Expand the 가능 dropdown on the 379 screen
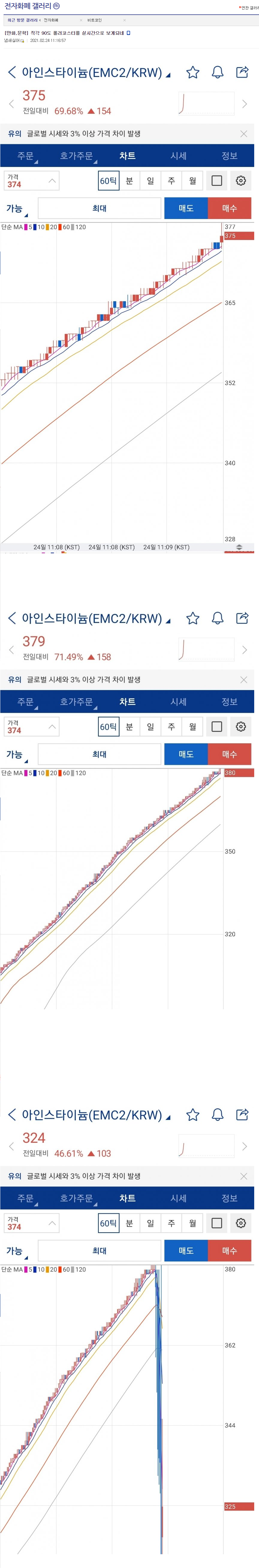This screenshot has width=259, height=1568. 17,755
